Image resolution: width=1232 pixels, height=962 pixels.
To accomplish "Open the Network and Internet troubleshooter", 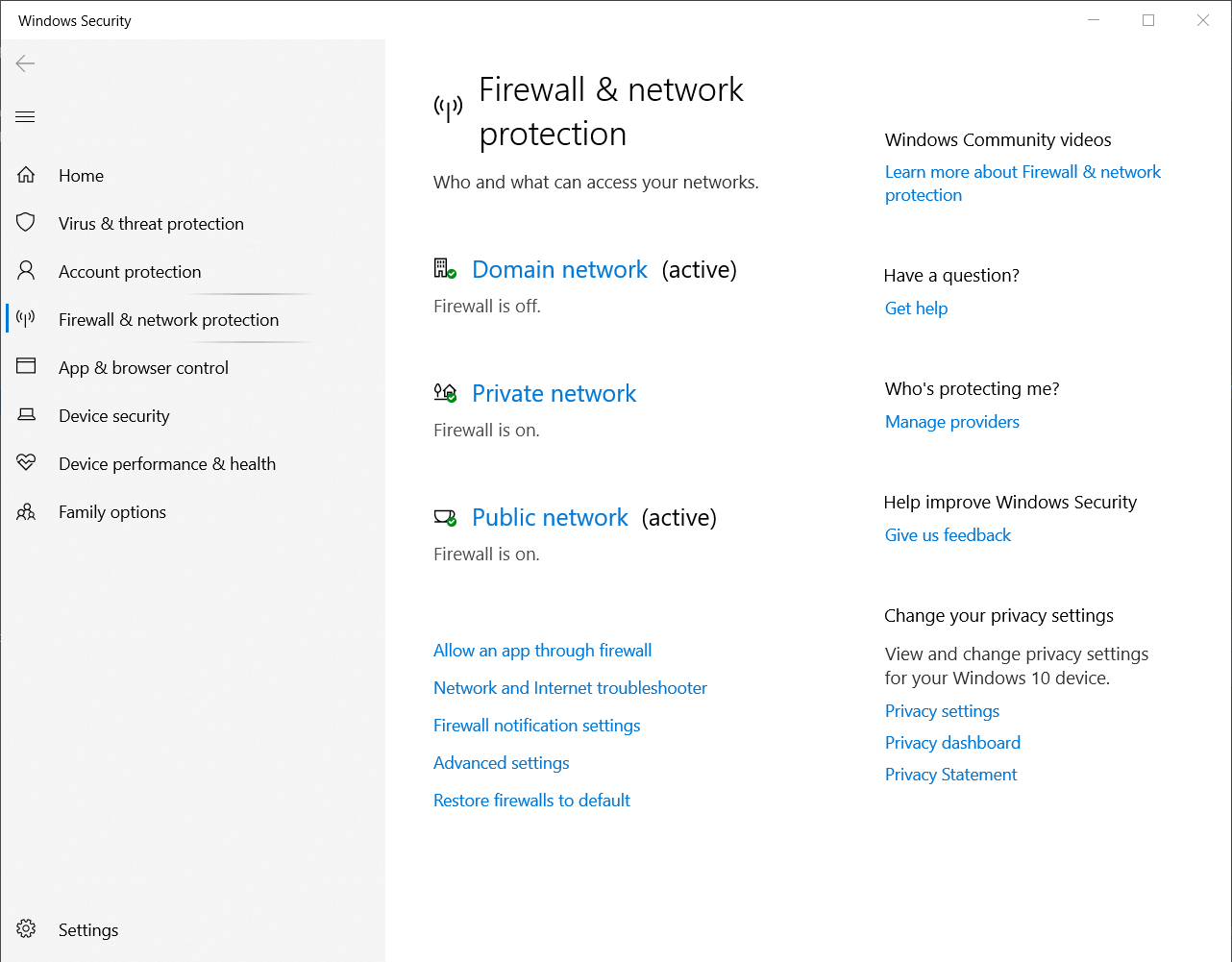I will (x=570, y=687).
